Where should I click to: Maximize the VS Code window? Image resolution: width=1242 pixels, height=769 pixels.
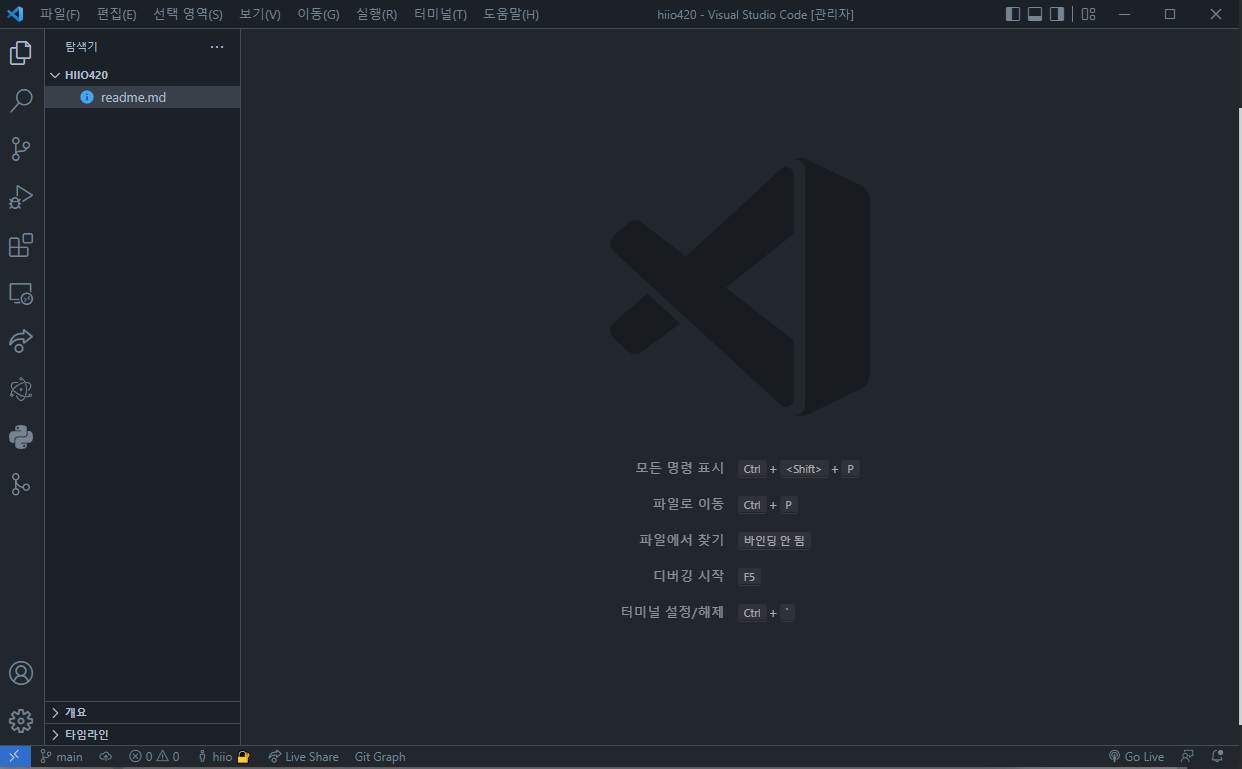click(x=1169, y=14)
